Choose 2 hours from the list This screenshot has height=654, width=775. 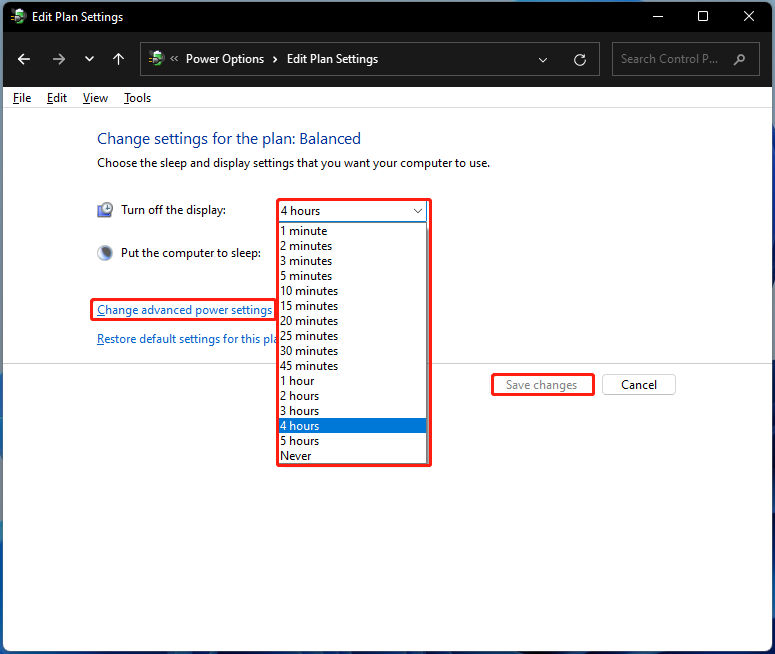coord(353,396)
